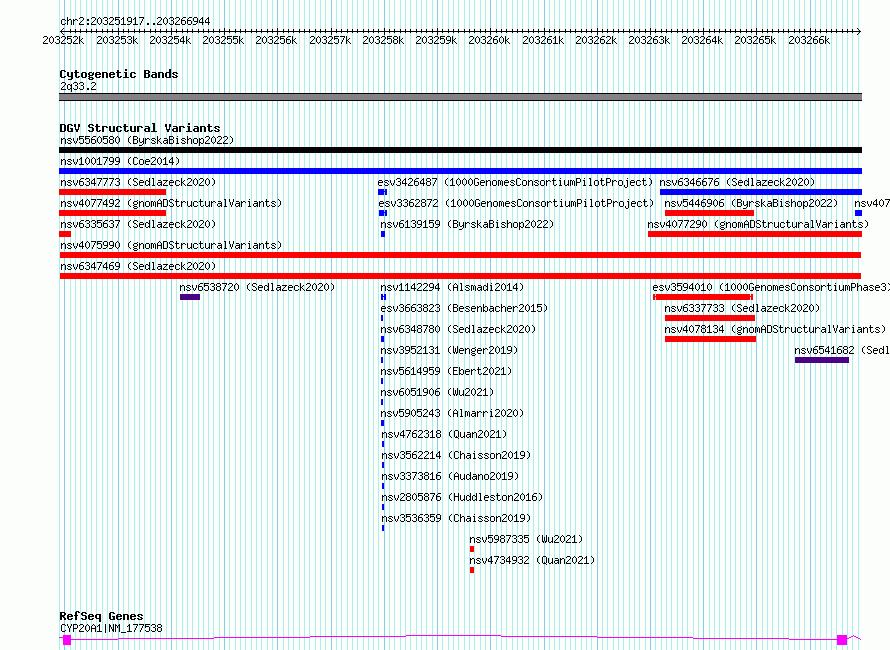Screen dimensions: 890x650
Task: Open nsv1001799 (Coe2014) variant label
Action: [120, 161]
